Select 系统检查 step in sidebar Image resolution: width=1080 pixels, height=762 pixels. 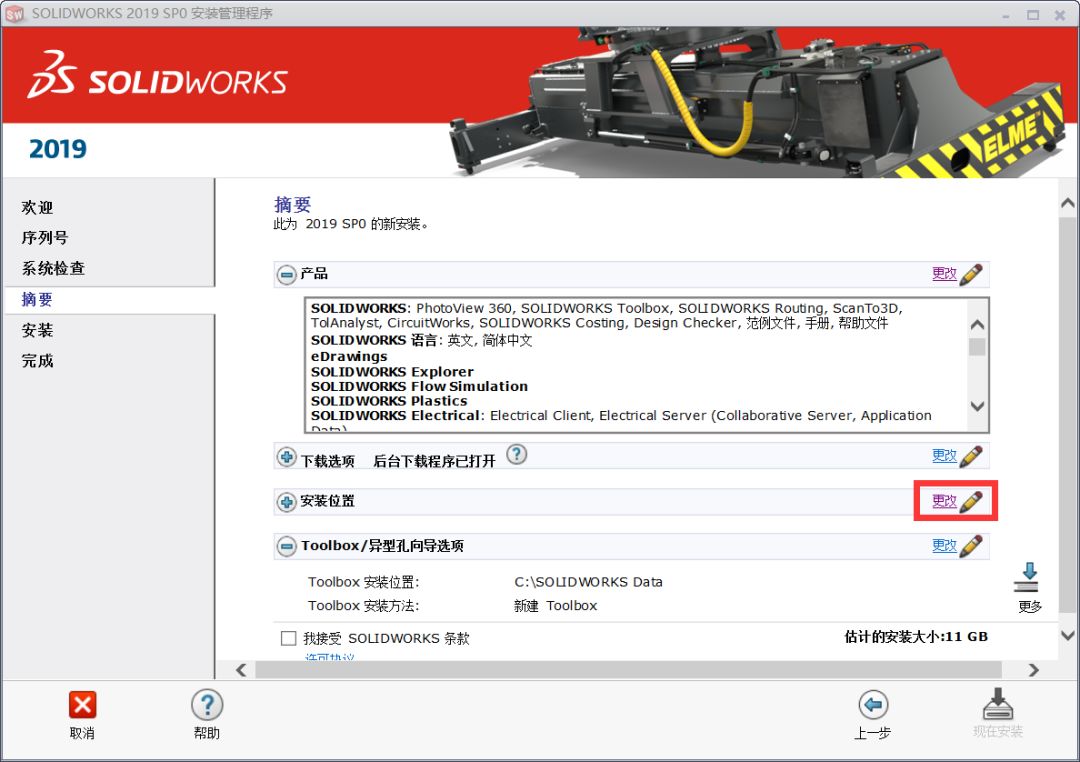[x=53, y=269]
